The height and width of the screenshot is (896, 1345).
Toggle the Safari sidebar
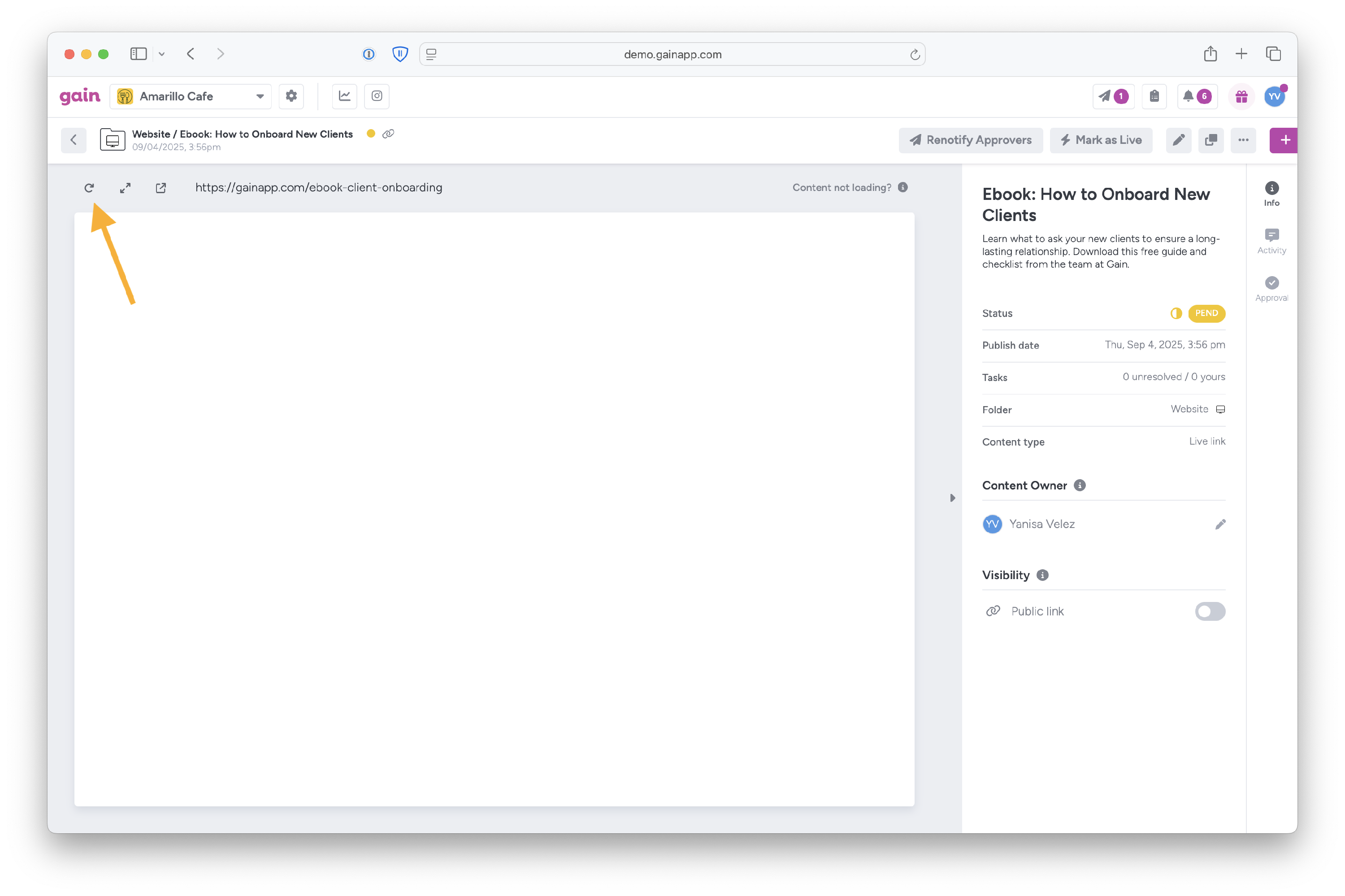139,54
